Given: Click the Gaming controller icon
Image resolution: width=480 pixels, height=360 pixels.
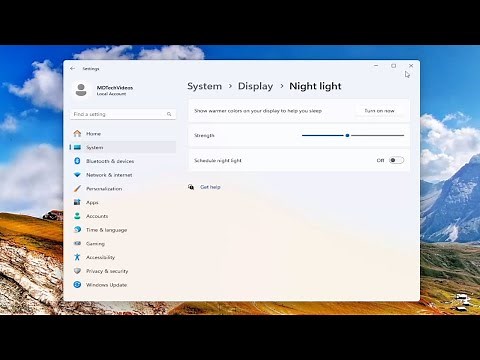Looking at the screenshot, I should (x=77, y=243).
